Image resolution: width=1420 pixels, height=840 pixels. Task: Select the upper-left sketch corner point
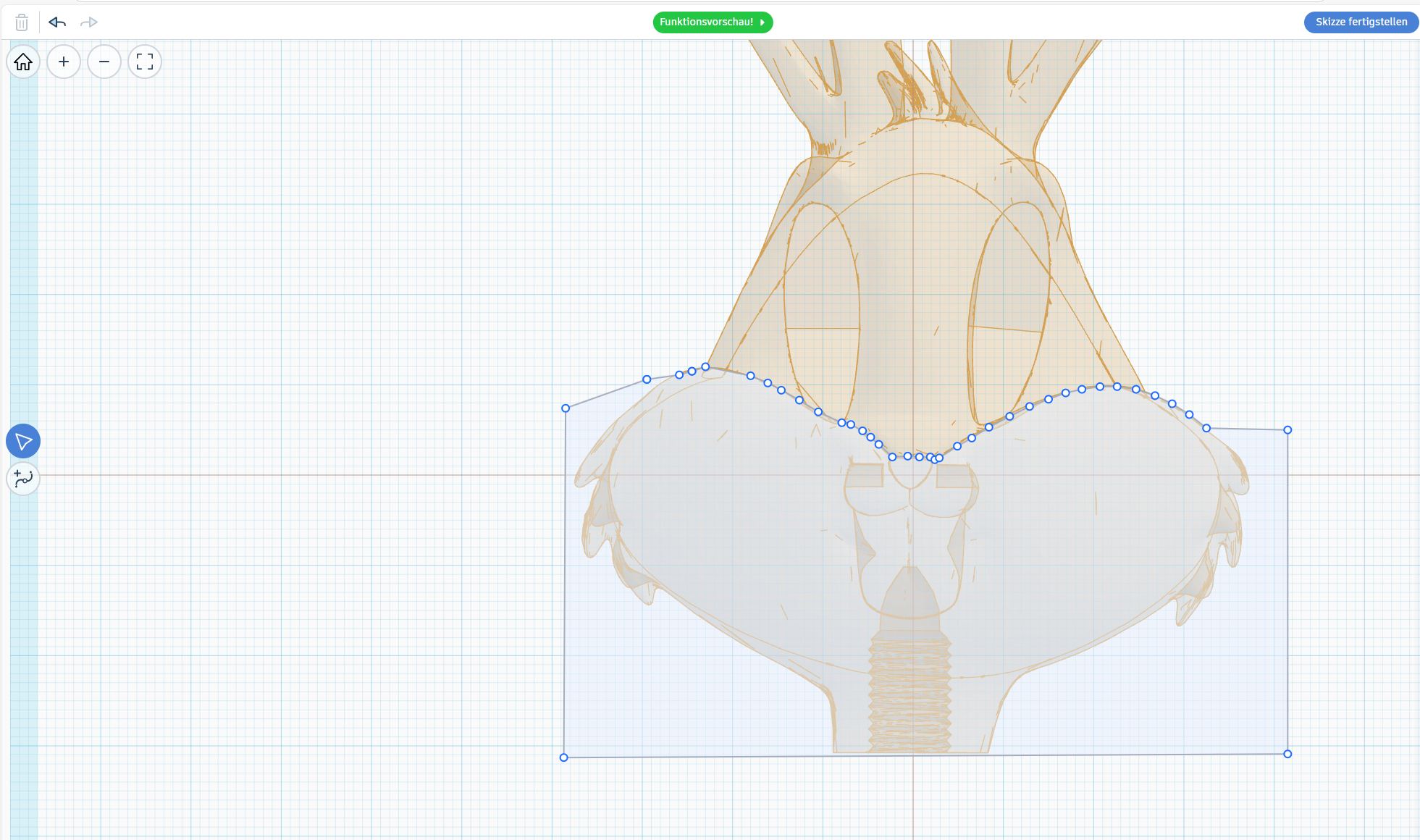tap(566, 408)
